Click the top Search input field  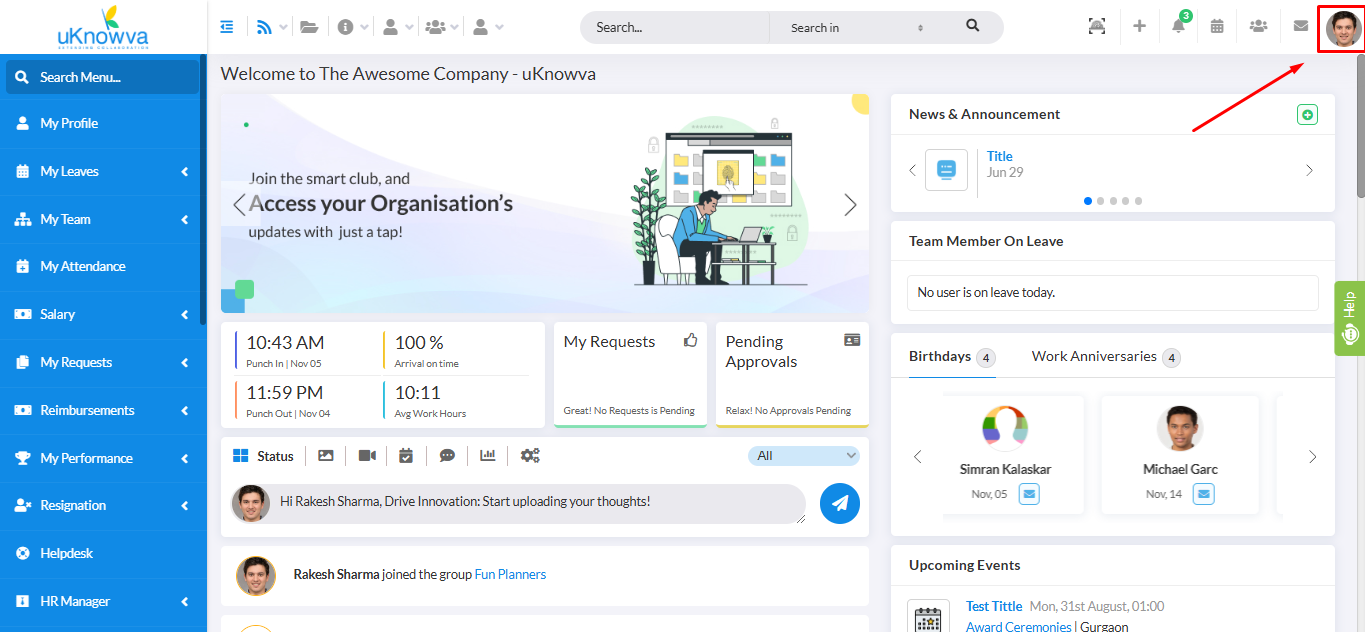click(x=675, y=27)
